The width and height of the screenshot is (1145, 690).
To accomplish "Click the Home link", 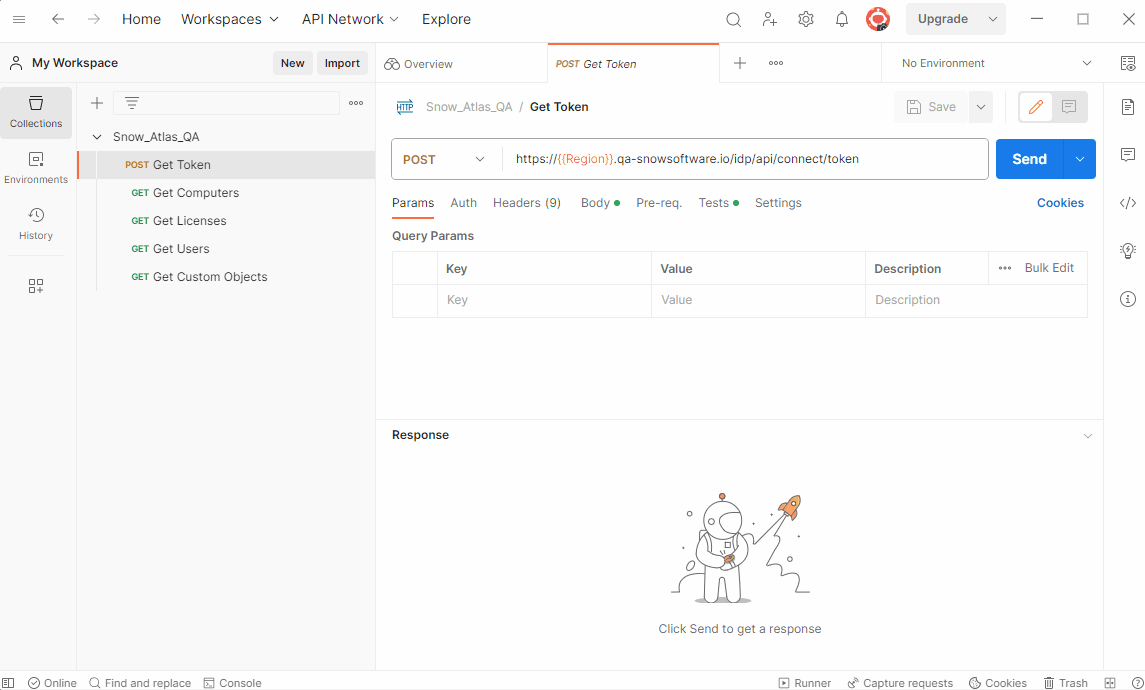I will 141,20.
